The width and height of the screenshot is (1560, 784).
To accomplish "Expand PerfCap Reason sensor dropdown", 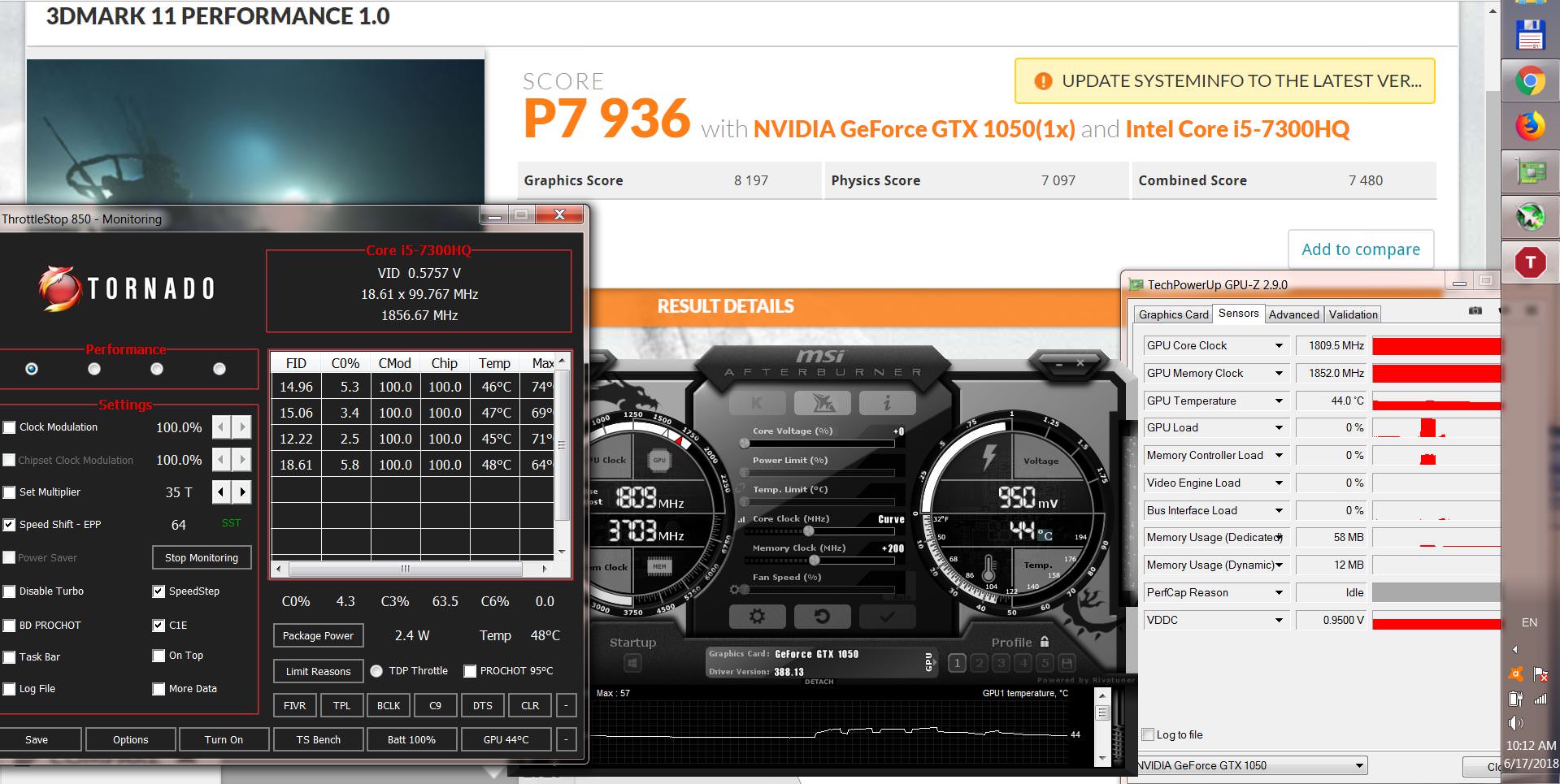I will (x=1279, y=593).
